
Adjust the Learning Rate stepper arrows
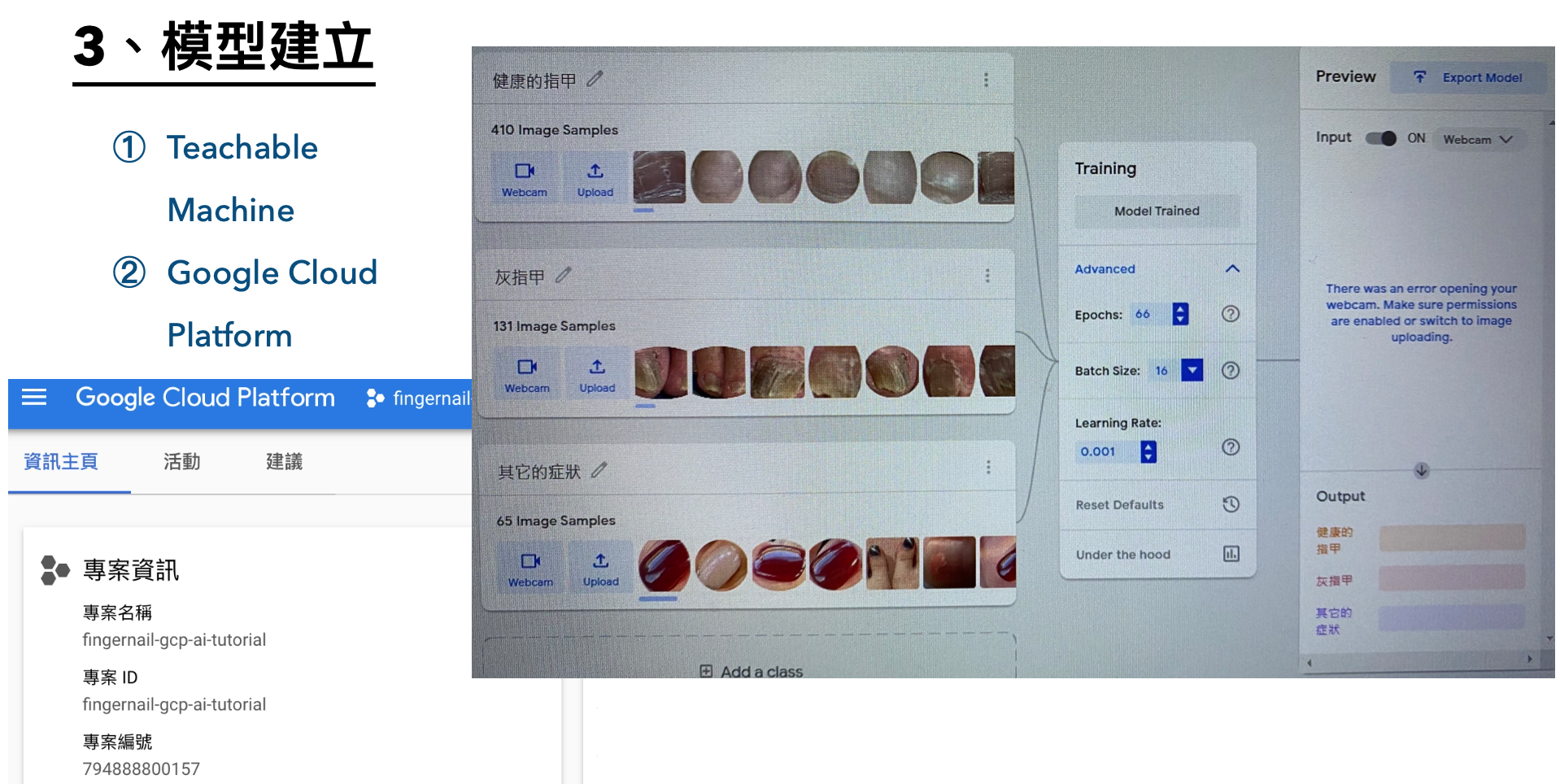click(1148, 451)
